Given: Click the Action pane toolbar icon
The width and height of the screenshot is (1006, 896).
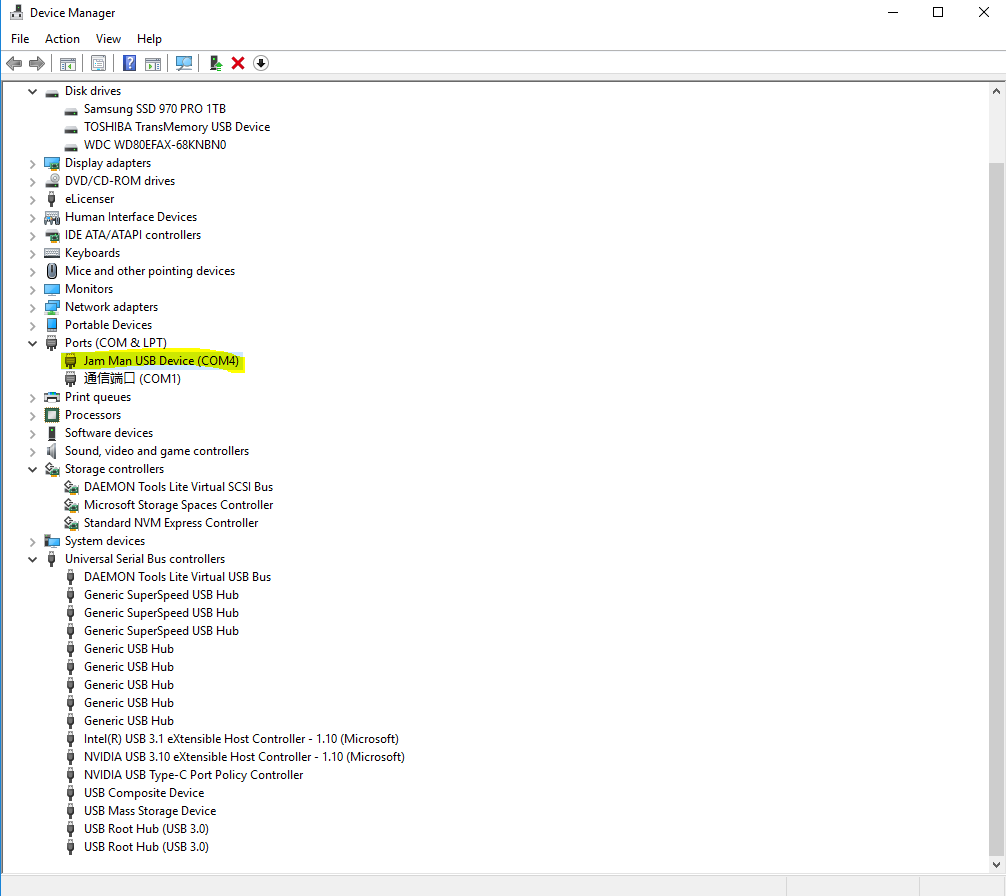Looking at the screenshot, I should (x=153, y=63).
